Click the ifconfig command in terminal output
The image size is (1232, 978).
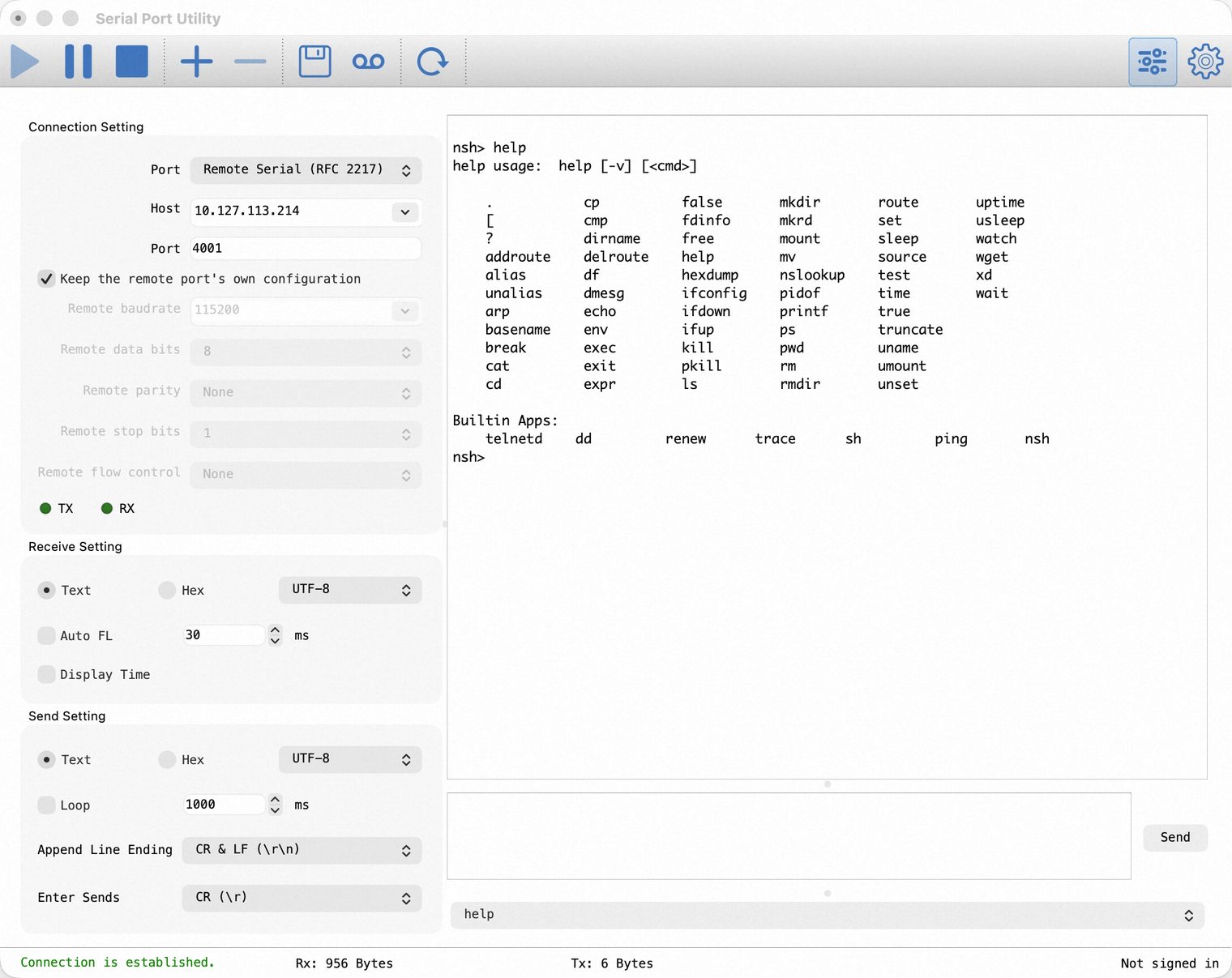pos(714,293)
